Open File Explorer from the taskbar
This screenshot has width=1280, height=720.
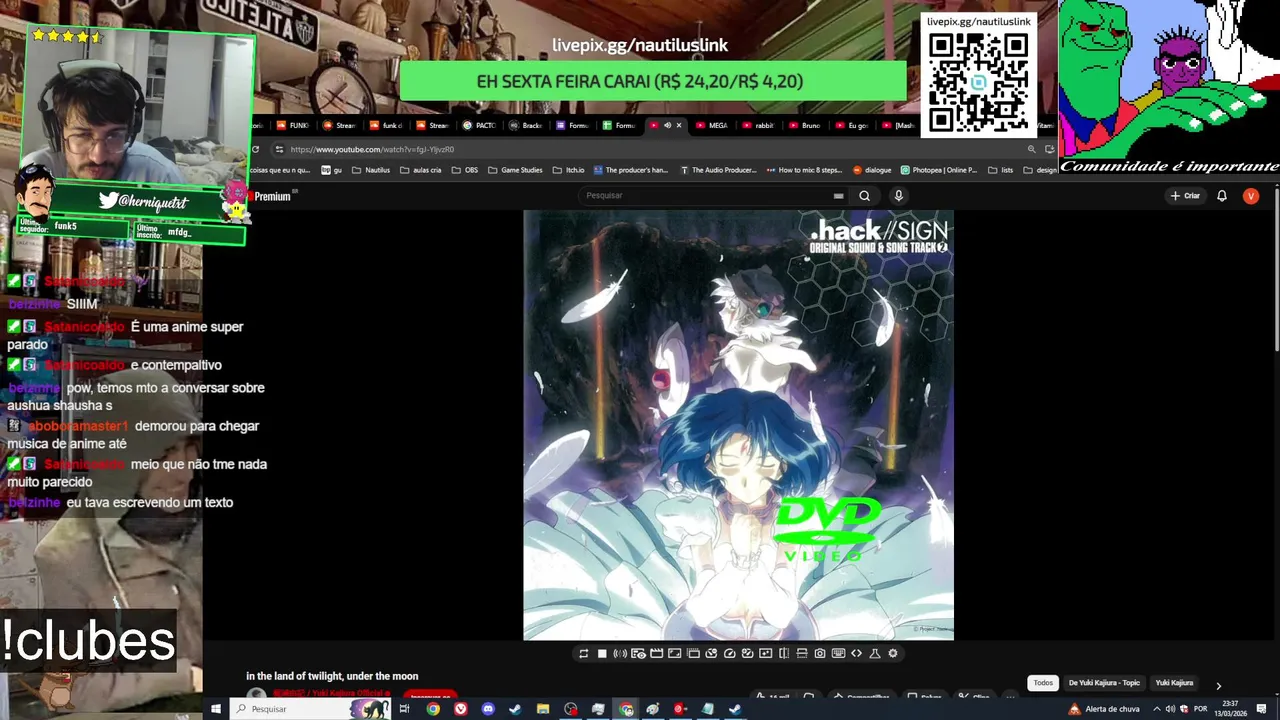tap(543, 709)
